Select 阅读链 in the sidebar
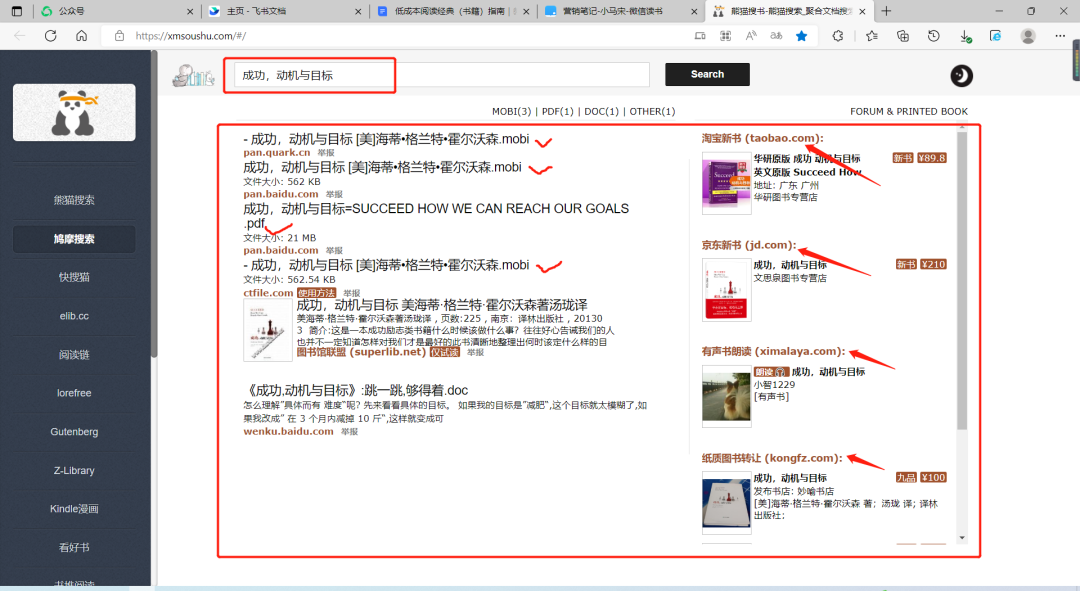The image size is (1080, 591). coord(74,355)
